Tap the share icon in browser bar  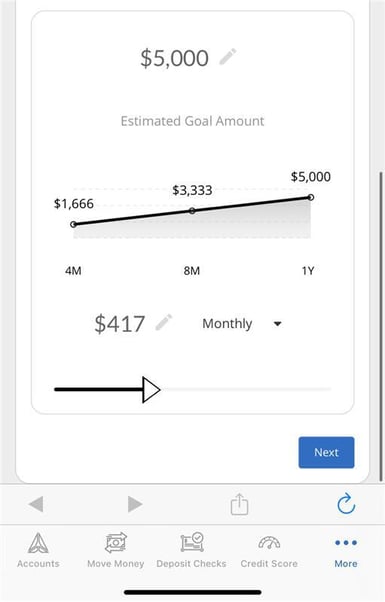click(x=240, y=504)
